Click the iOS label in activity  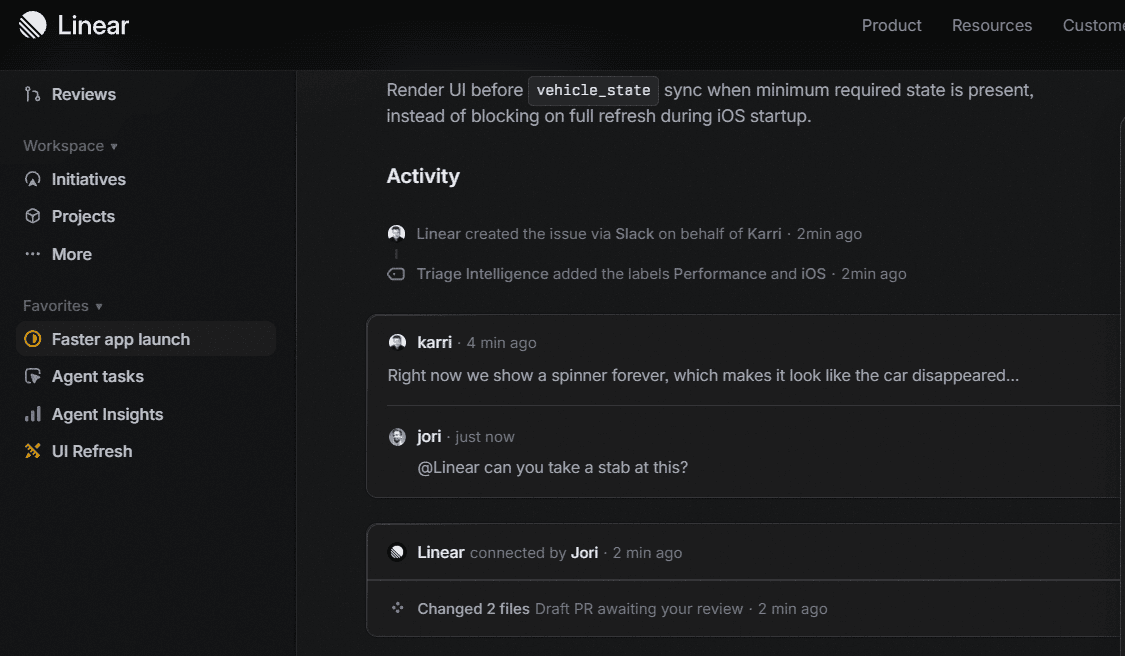point(813,274)
